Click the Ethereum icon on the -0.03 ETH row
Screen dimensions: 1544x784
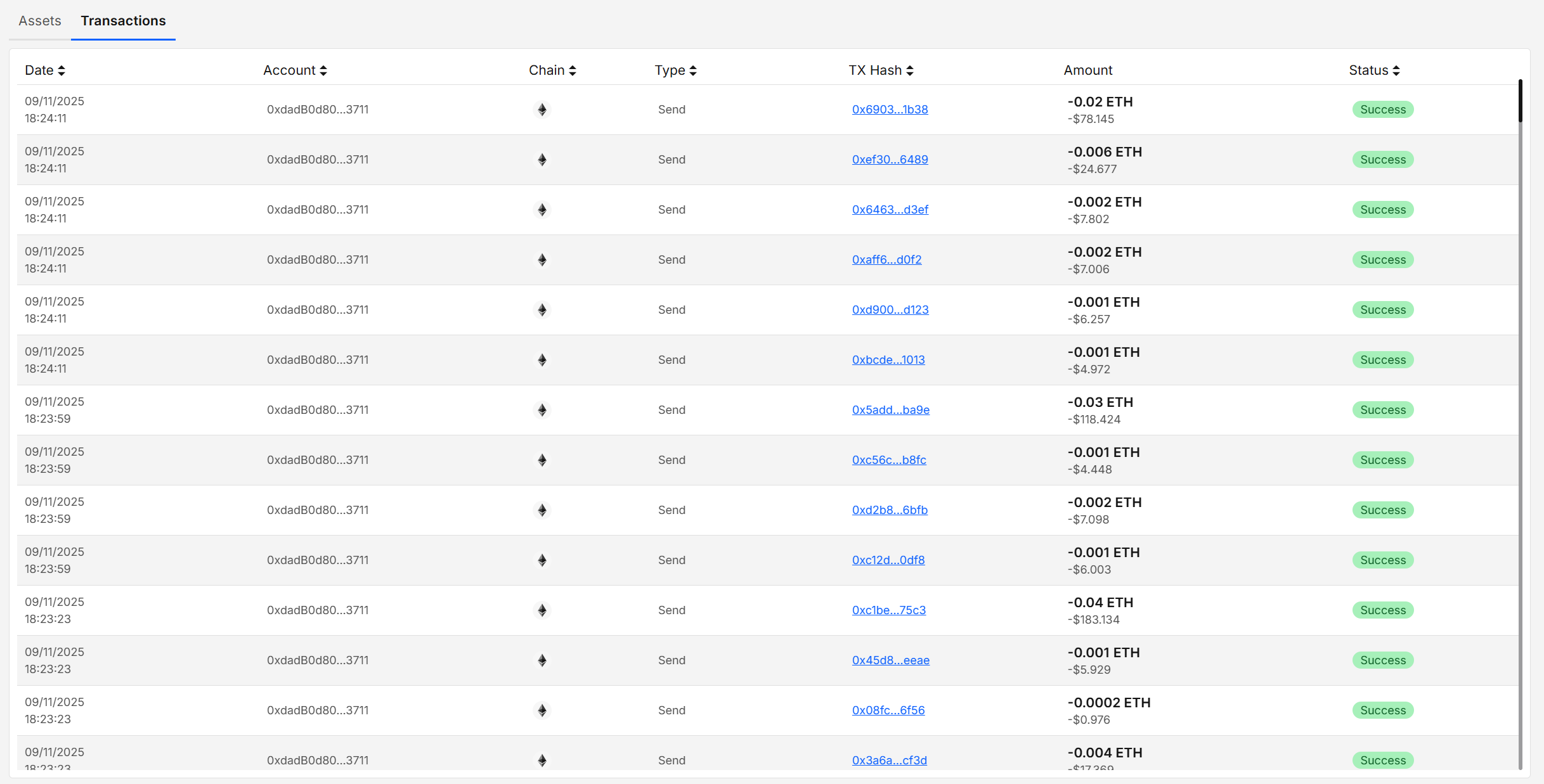[542, 409]
